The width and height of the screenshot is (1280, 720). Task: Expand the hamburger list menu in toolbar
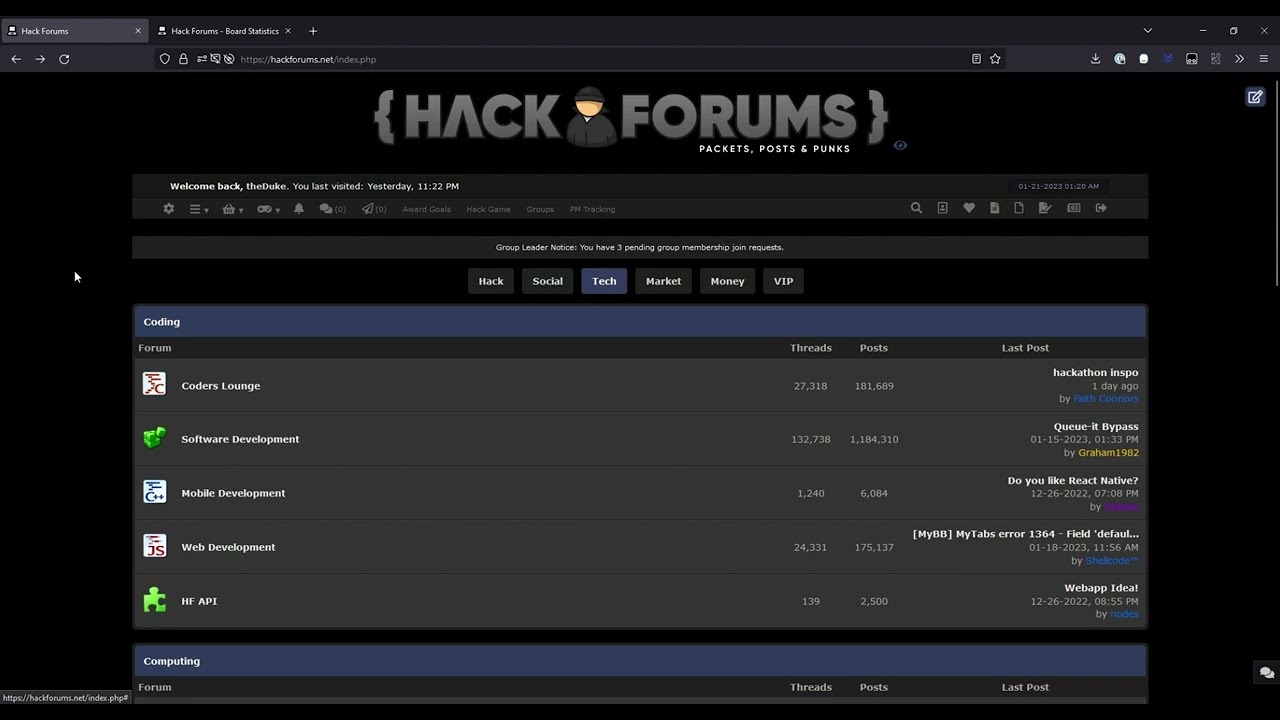tap(199, 209)
